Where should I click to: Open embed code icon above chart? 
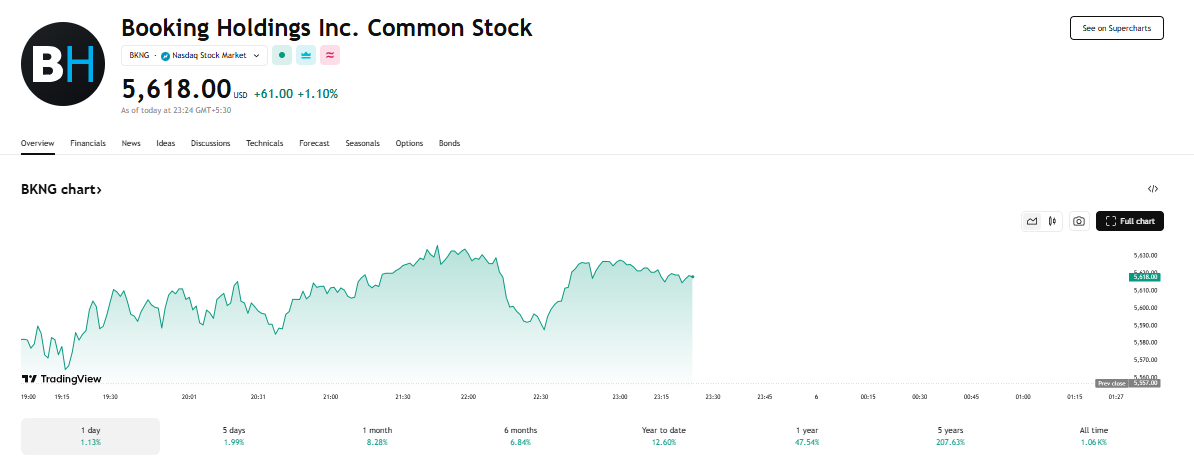click(x=1153, y=188)
